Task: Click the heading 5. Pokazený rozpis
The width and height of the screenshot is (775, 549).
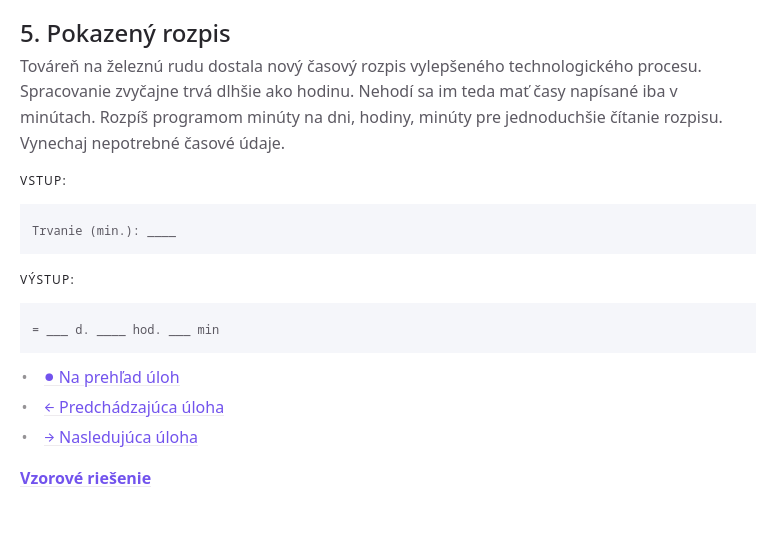Action: [x=125, y=33]
